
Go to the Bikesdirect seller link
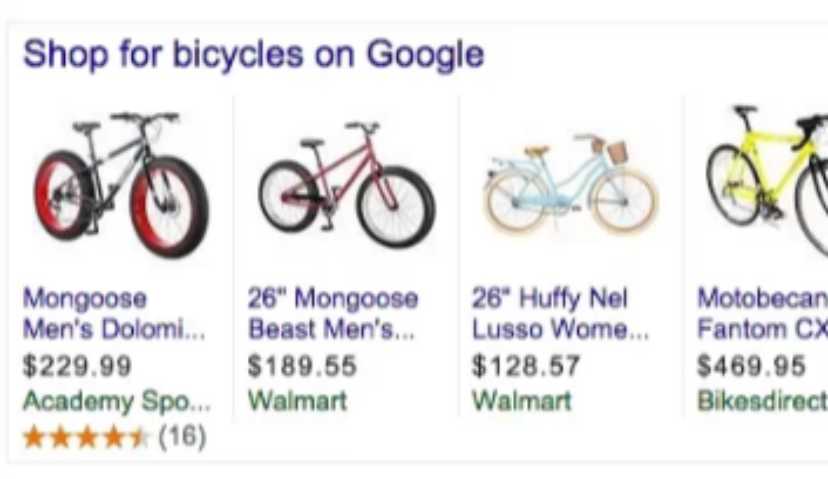[x=762, y=402]
